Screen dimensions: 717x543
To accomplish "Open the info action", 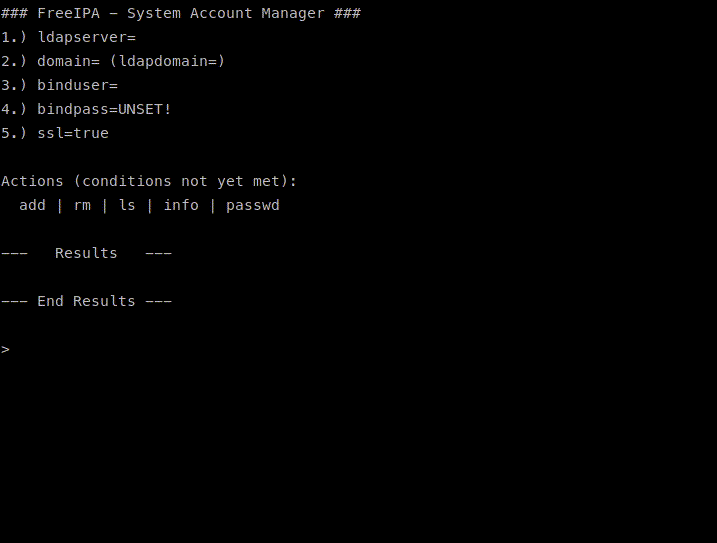I will 181,205.
